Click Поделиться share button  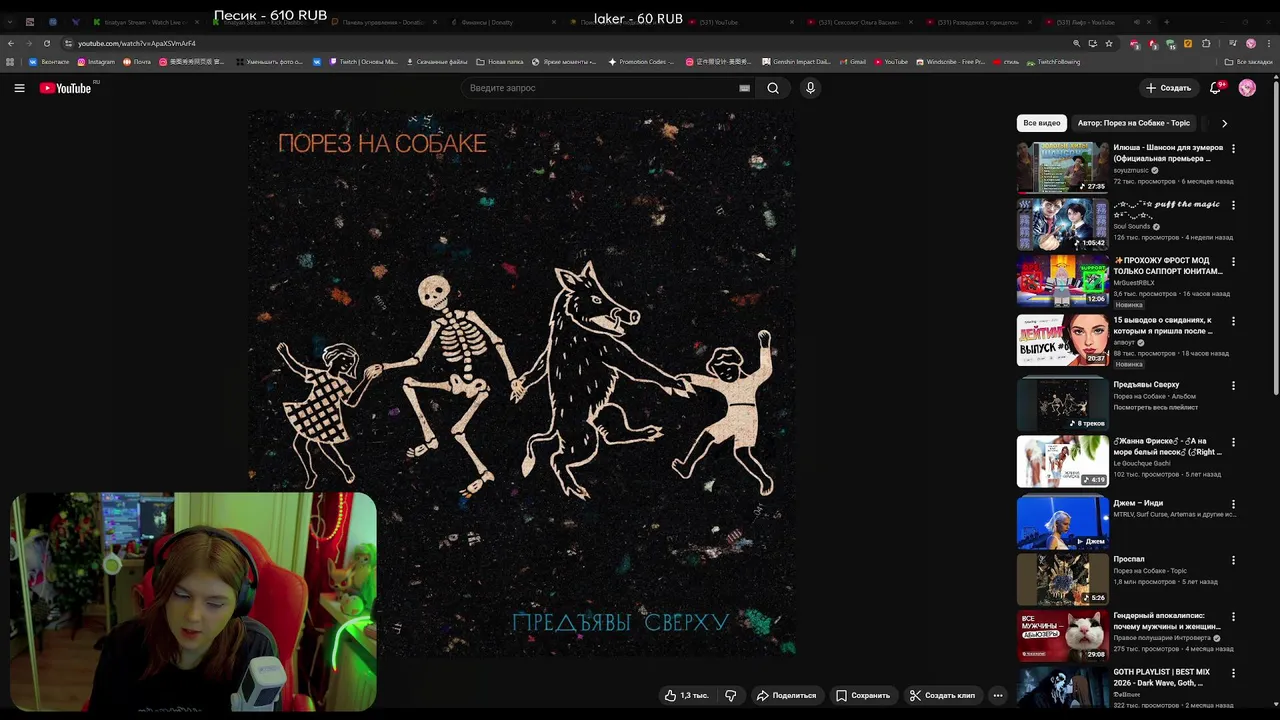786,695
